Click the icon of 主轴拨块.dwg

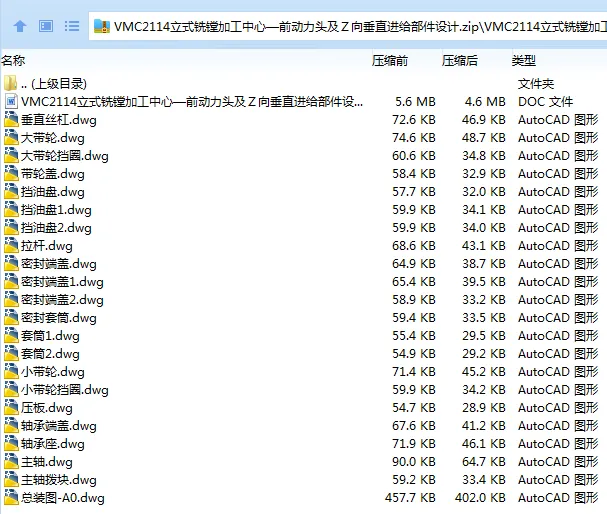tap(11, 480)
